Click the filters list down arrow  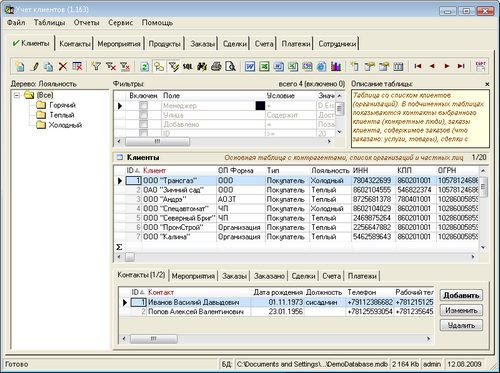click(x=339, y=132)
